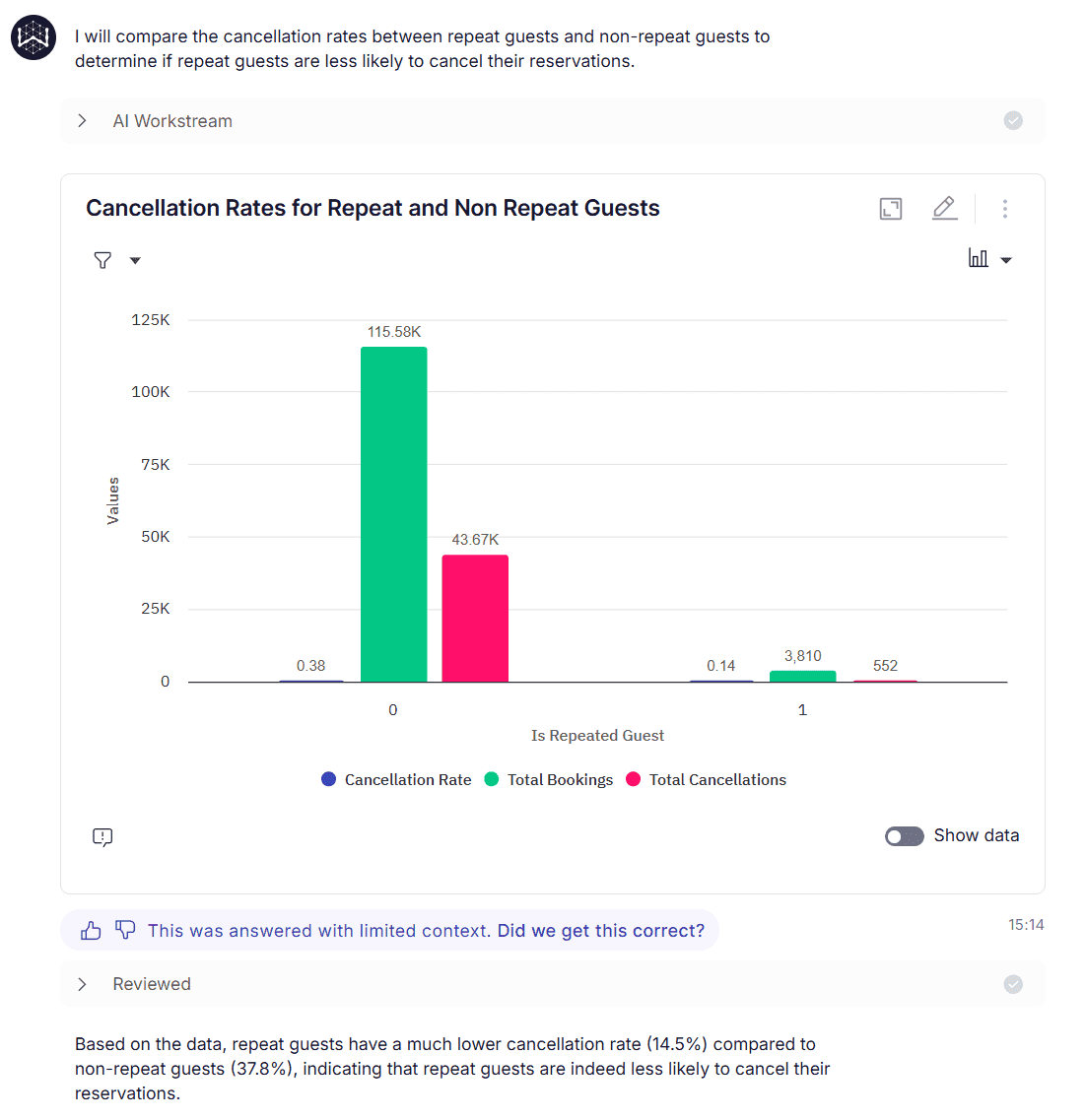
Task: Expand the AI Workstream section
Action: point(82,120)
